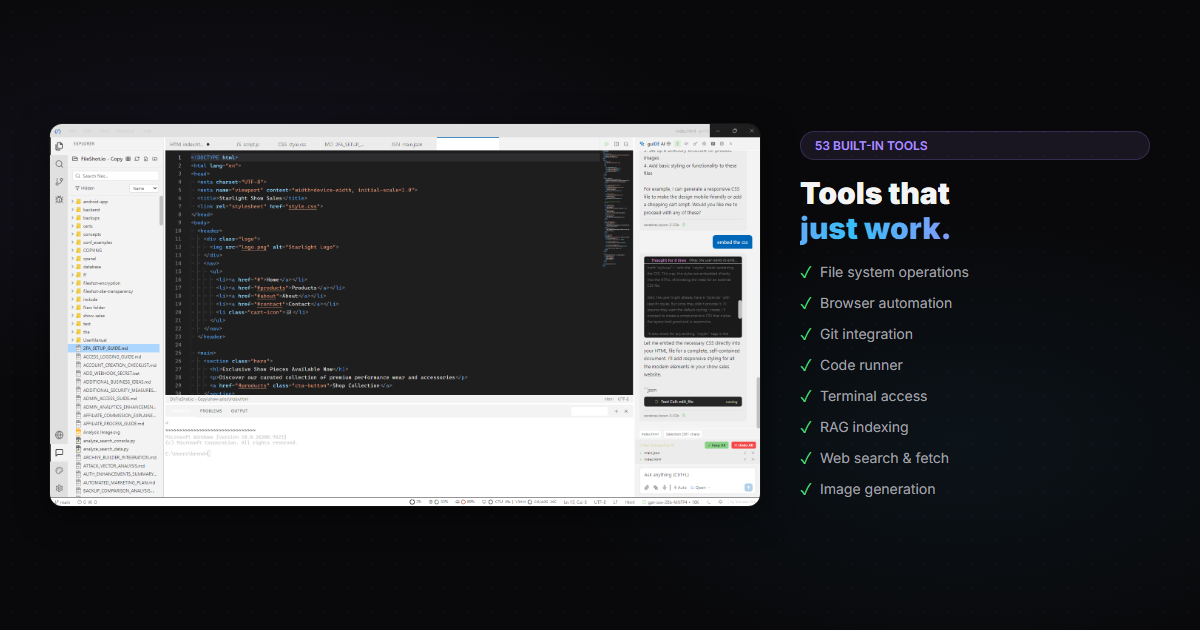Click the paperclip attach icon in chat input
Image resolution: width=1200 pixels, height=630 pixels.
(x=646, y=487)
